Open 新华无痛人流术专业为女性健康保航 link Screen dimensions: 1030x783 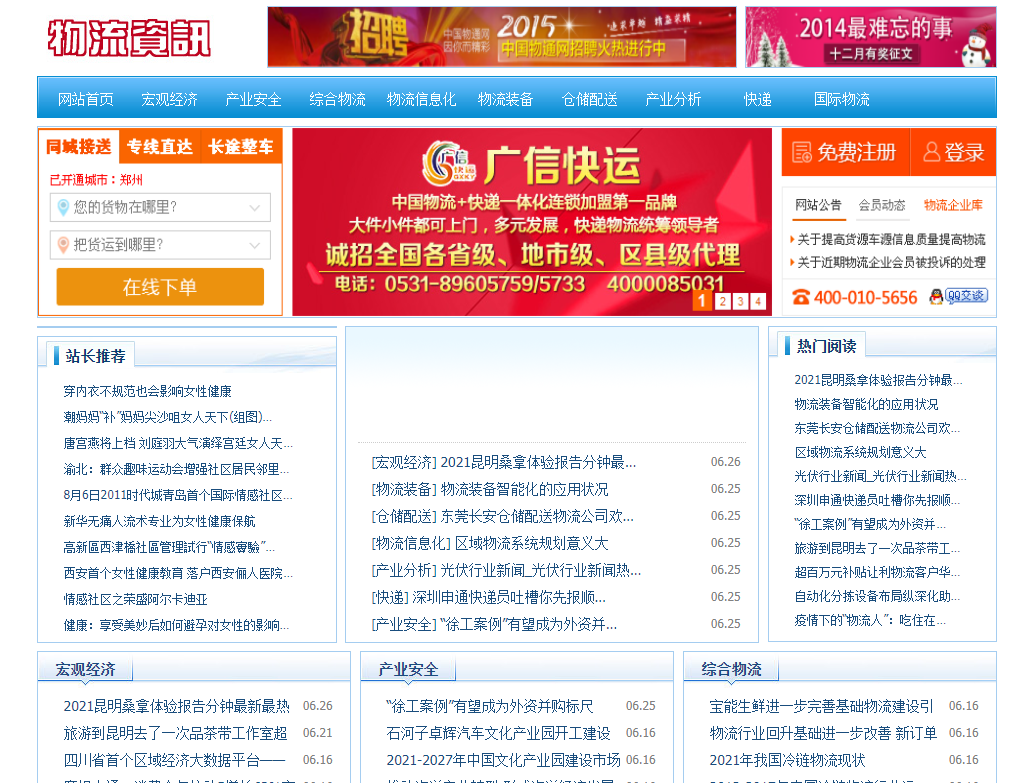coord(159,522)
